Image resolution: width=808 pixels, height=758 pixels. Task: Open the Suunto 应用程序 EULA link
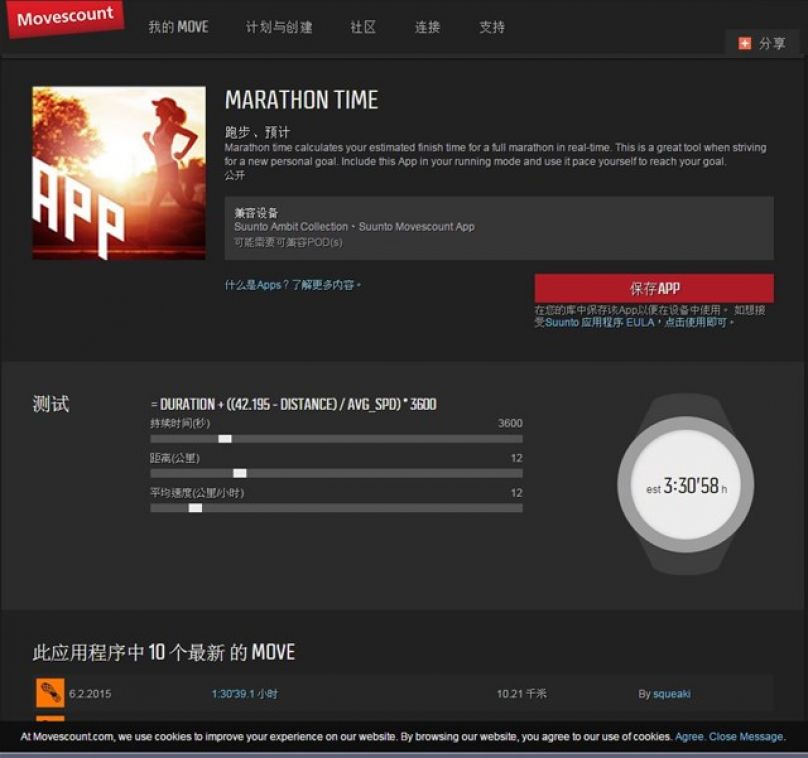click(600, 323)
